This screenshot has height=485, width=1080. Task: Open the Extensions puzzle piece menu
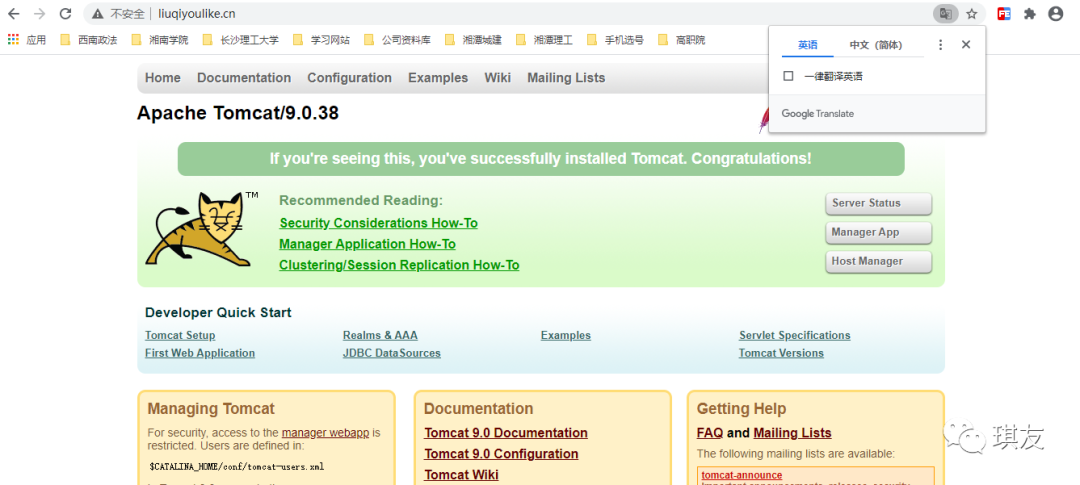[1030, 14]
